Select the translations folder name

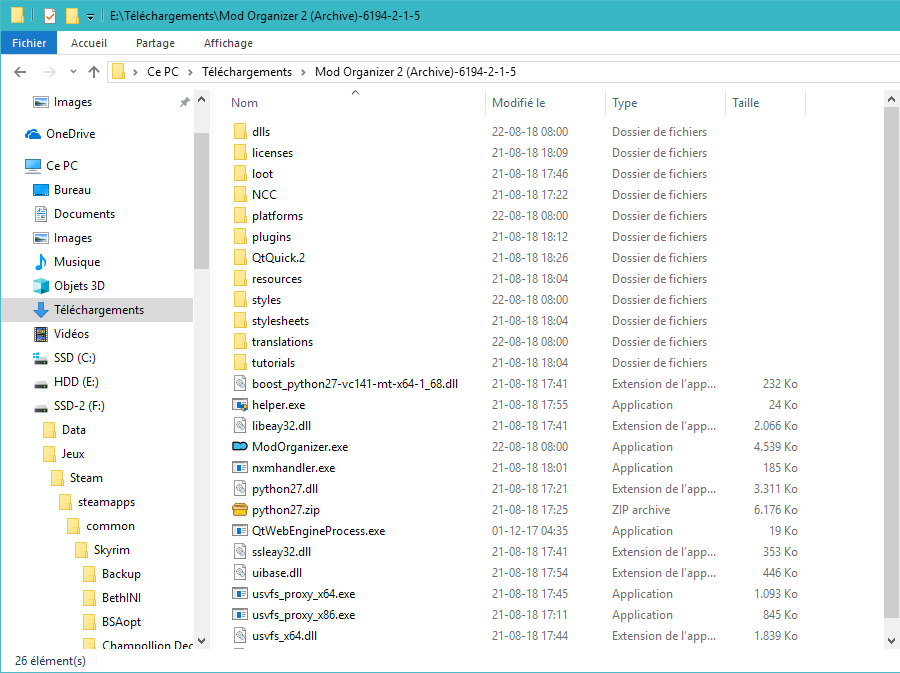(282, 342)
